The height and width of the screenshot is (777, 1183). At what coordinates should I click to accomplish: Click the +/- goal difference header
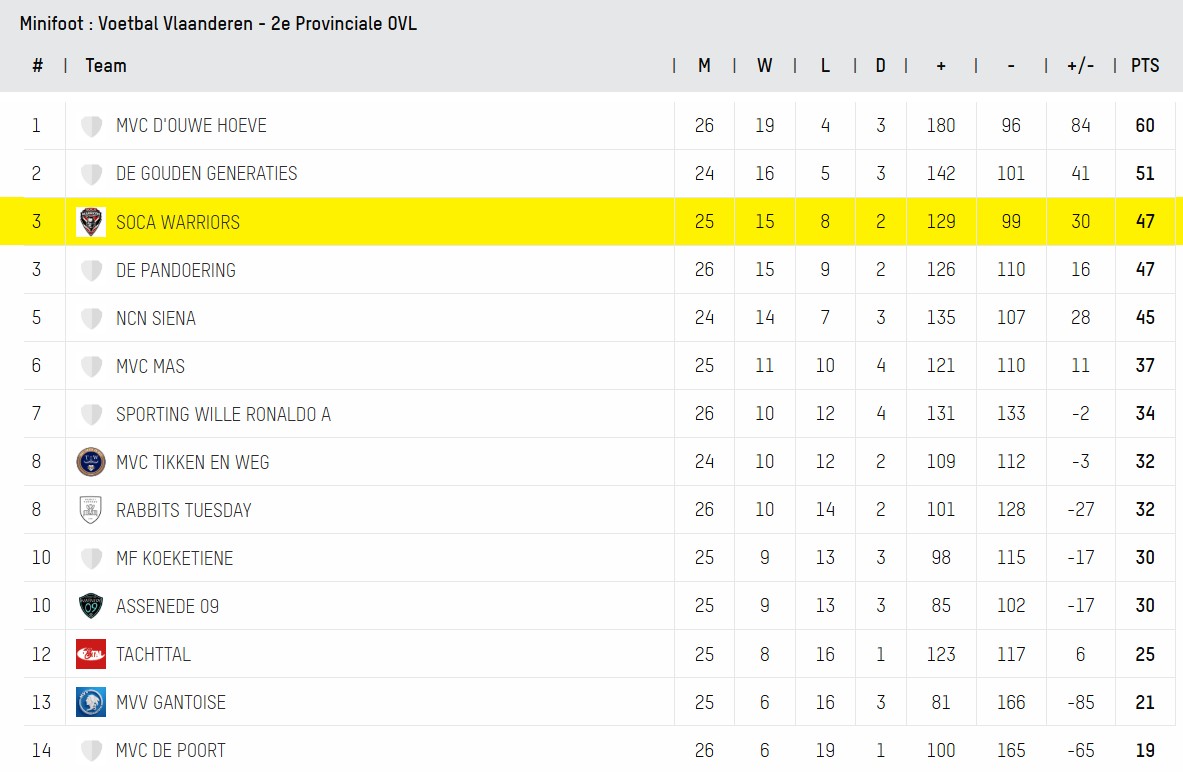pyautogui.click(x=1080, y=66)
